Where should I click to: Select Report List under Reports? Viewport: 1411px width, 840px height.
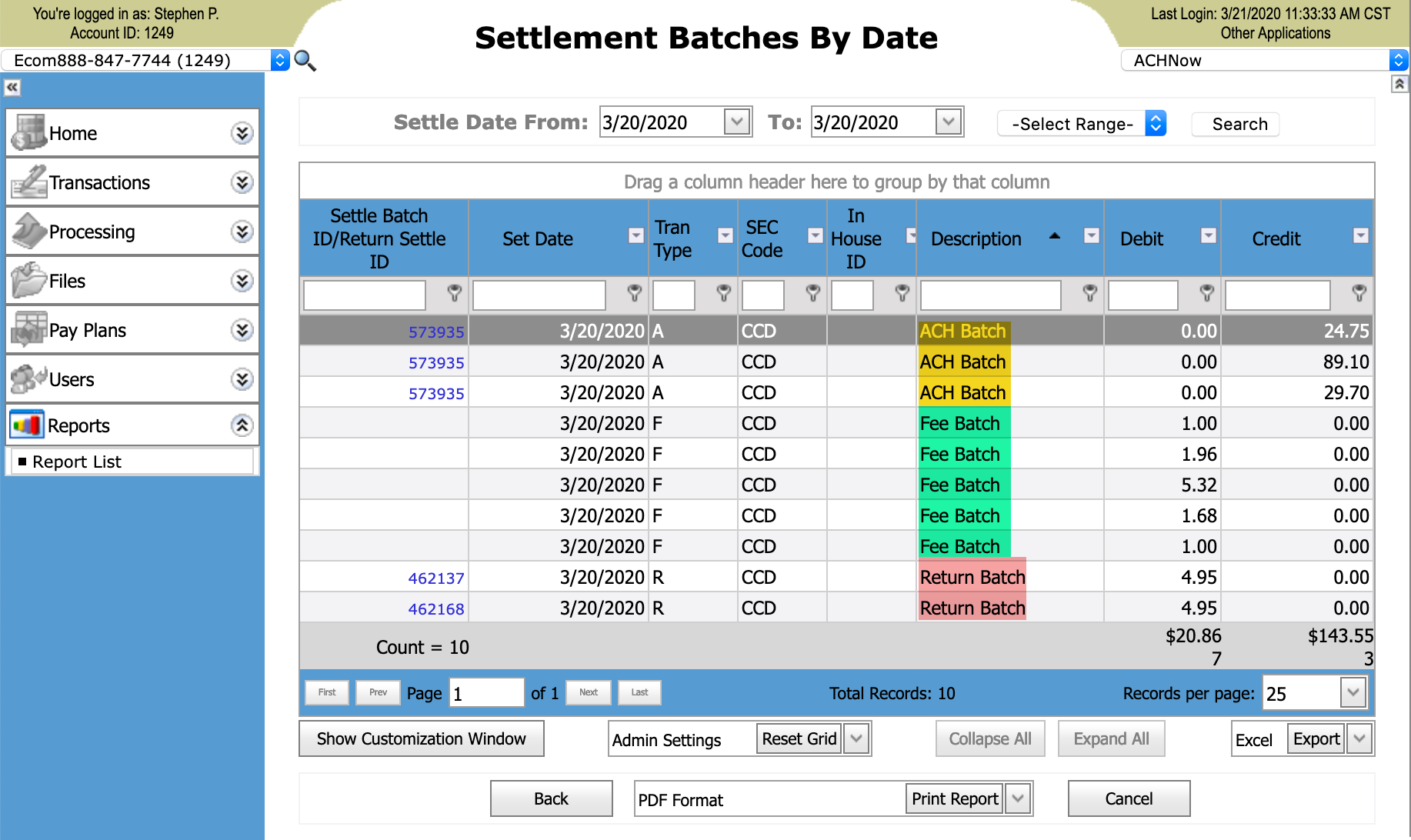click(77, 461)
